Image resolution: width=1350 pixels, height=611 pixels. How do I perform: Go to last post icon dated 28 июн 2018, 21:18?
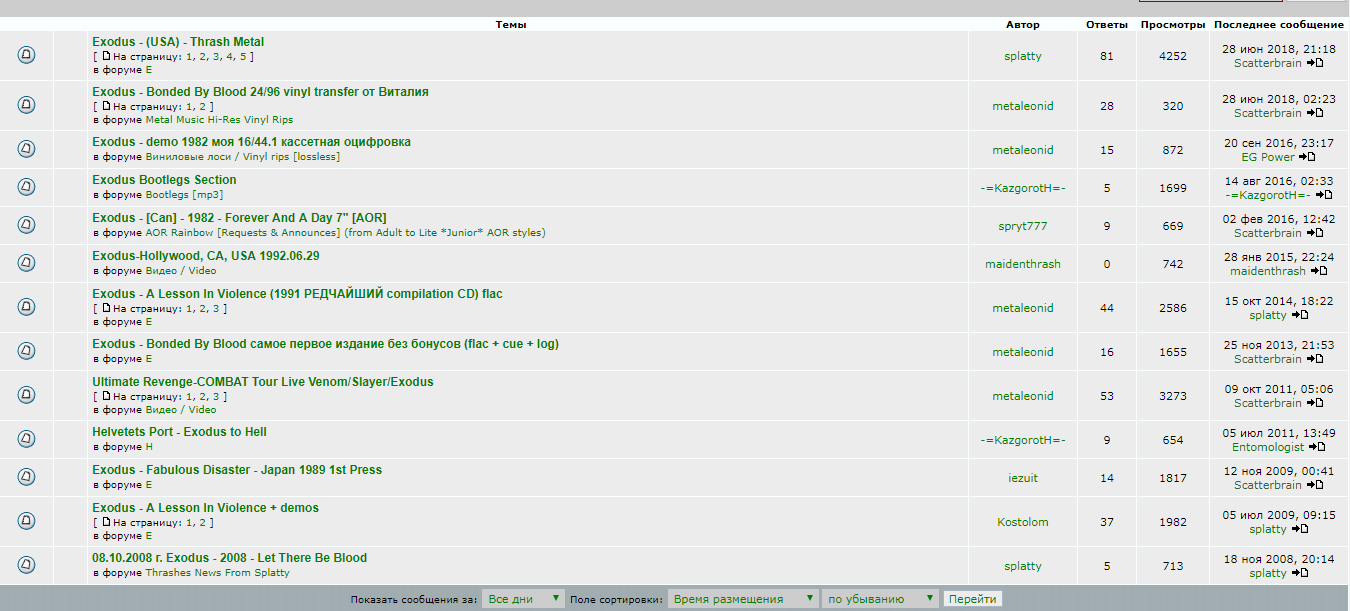(1314, 63)
